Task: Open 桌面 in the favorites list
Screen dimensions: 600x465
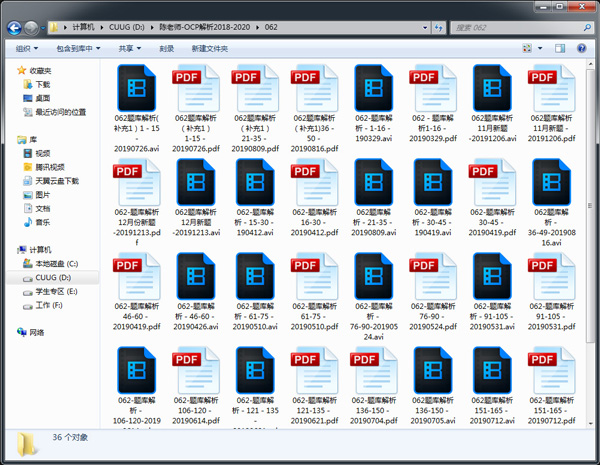Action: [37, 98]
